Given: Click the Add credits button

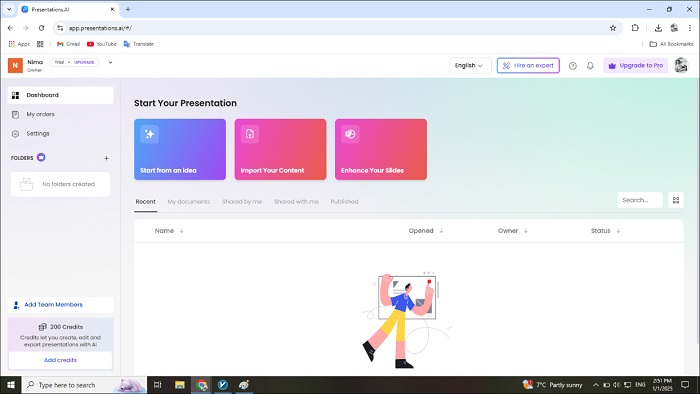Looking at the screenshot, I should click(60, 360).
